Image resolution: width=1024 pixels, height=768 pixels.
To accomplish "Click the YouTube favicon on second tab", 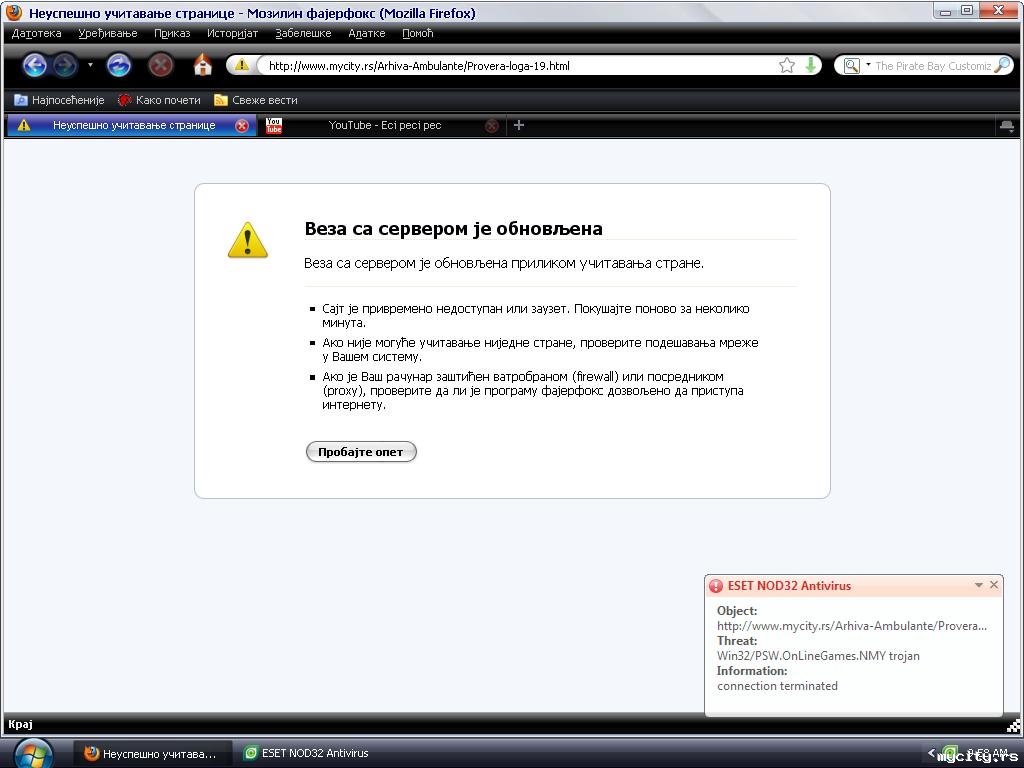I will click(274, 125).
